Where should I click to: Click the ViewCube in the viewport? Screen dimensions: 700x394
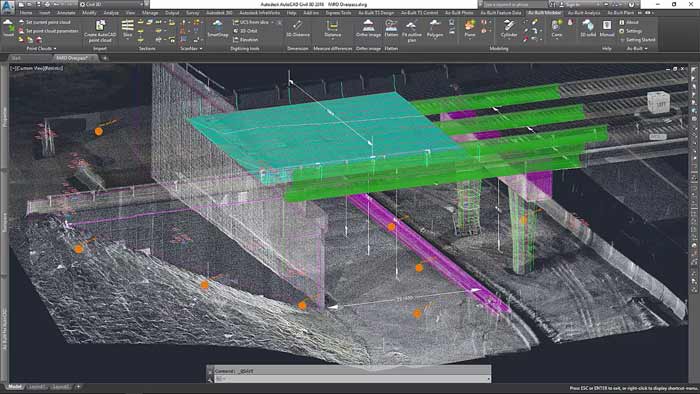coord(659,102)
